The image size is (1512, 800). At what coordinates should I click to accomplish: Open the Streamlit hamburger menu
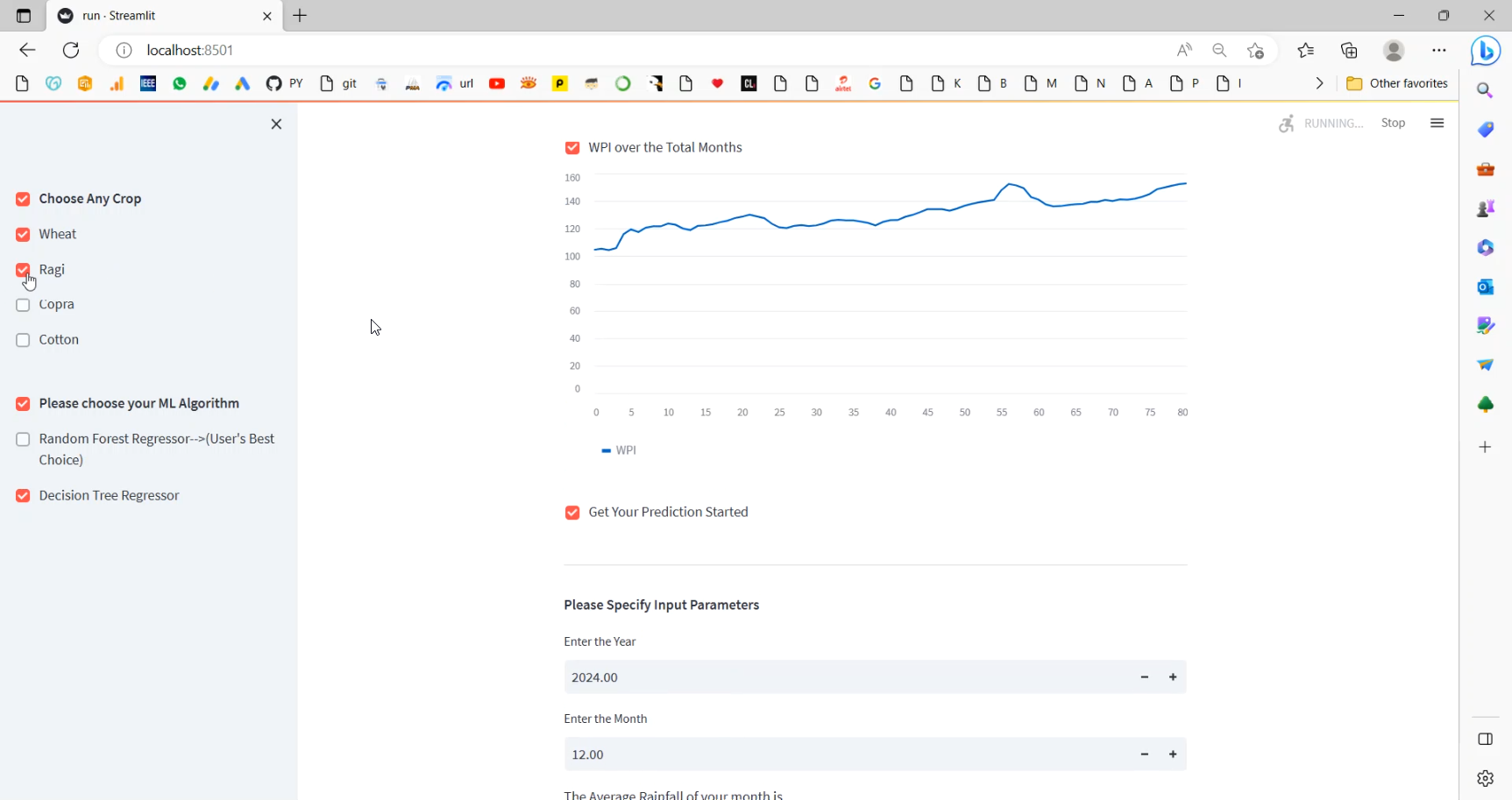tap(1437, 123)
